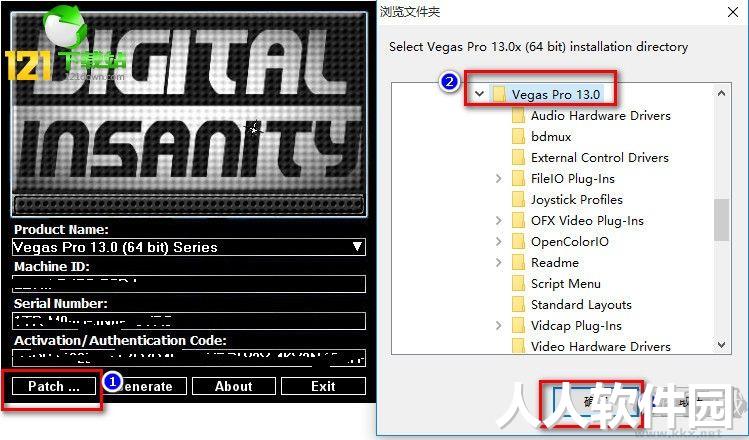The width and height of the screenshot is (749, 440).
Task: Select the Readme folder name
Action: [x=555, y=263]
